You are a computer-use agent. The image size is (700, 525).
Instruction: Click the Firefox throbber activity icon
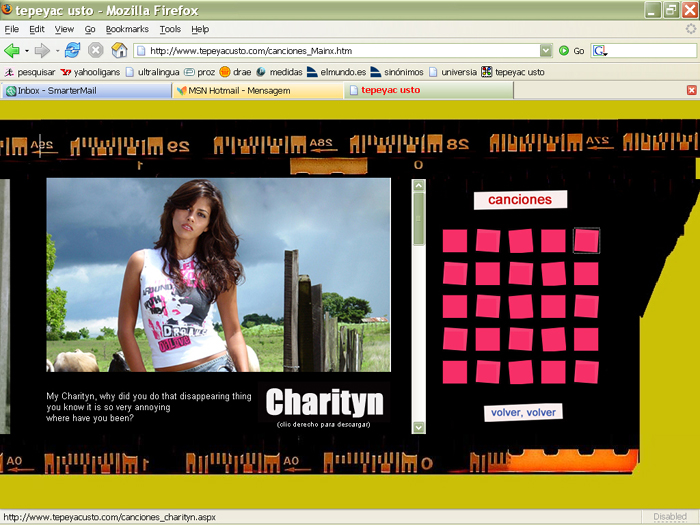691,29
